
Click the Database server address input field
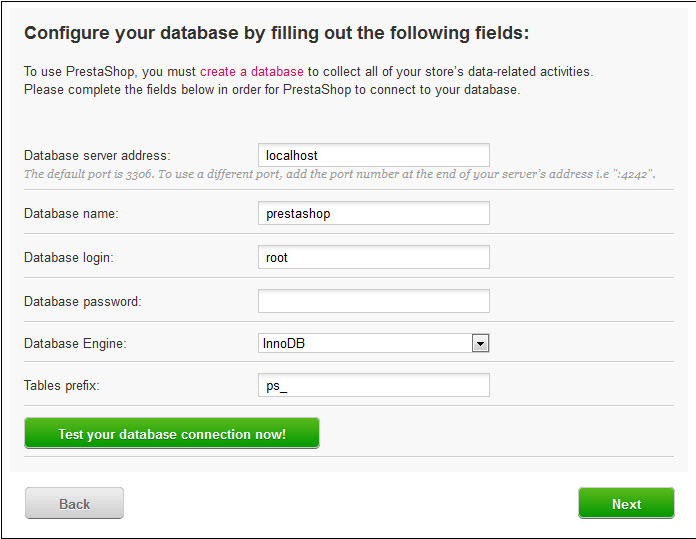[373, 155]
